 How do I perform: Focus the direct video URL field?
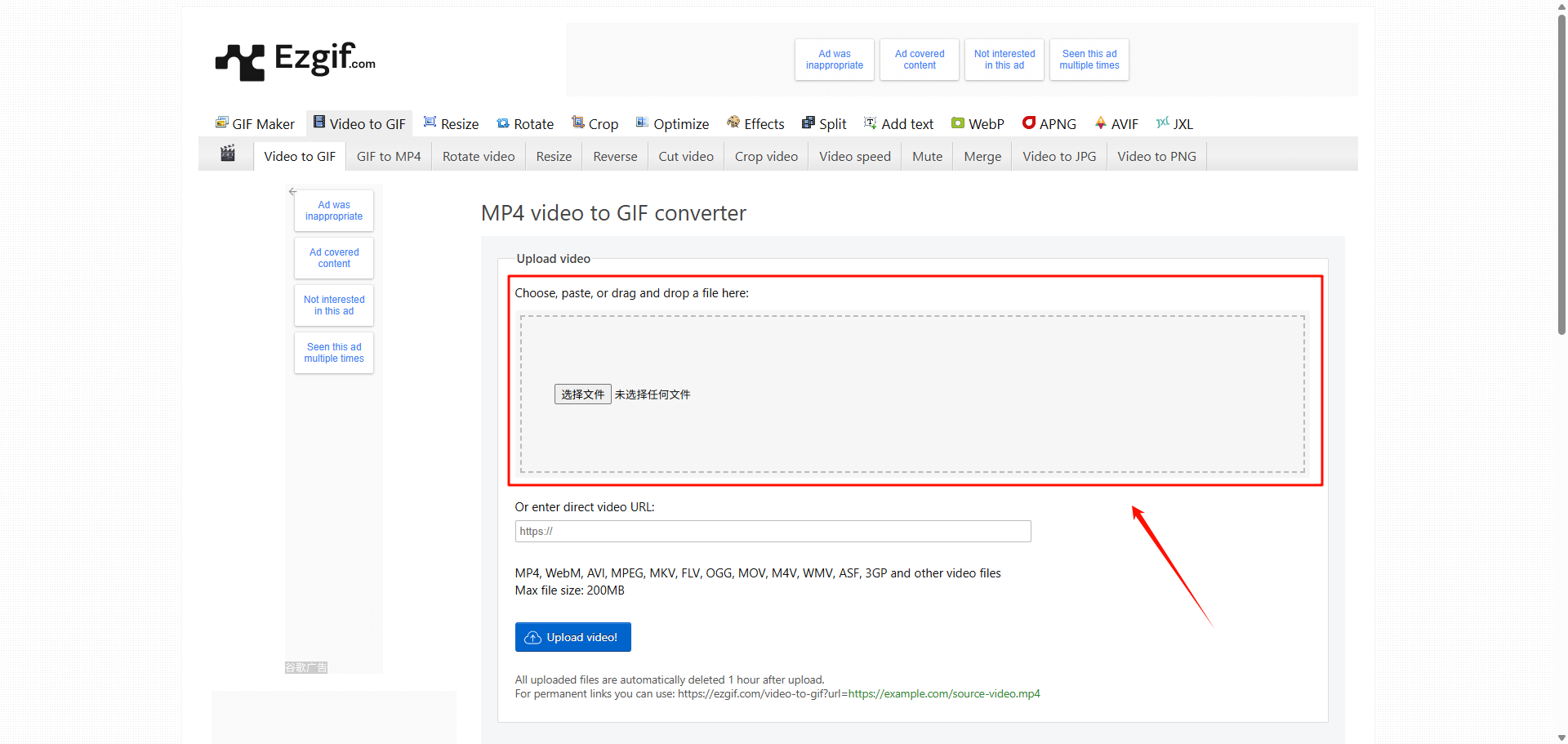(773, 531)
